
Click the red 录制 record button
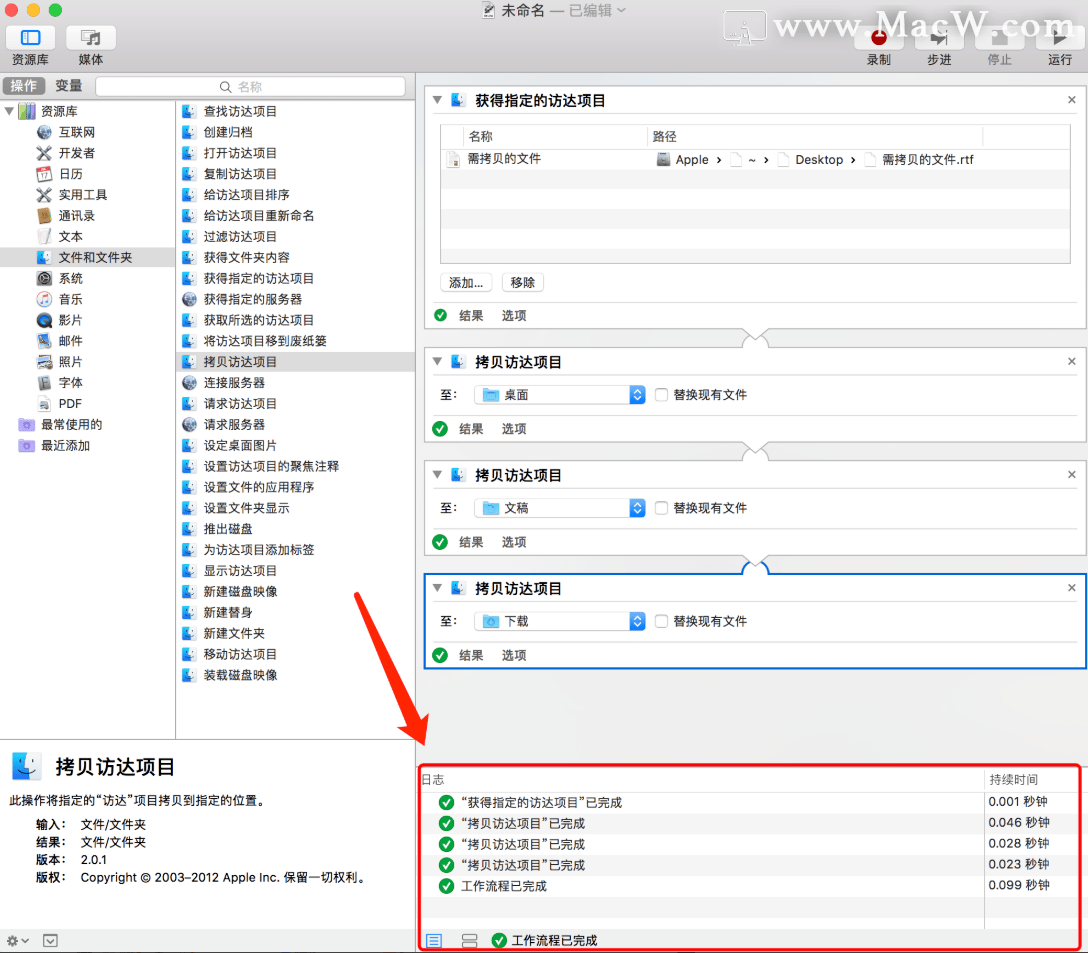tap(878, 39)
